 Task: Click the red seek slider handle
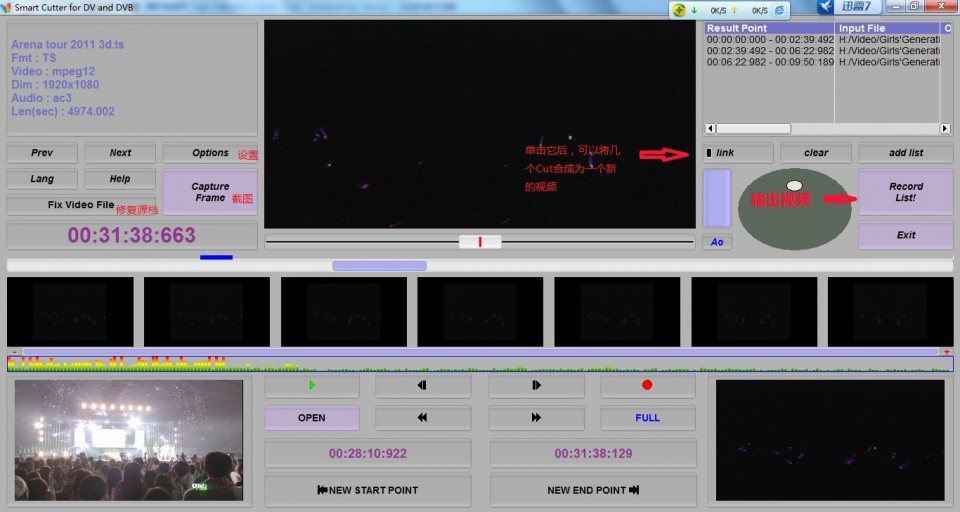[480, 242]
